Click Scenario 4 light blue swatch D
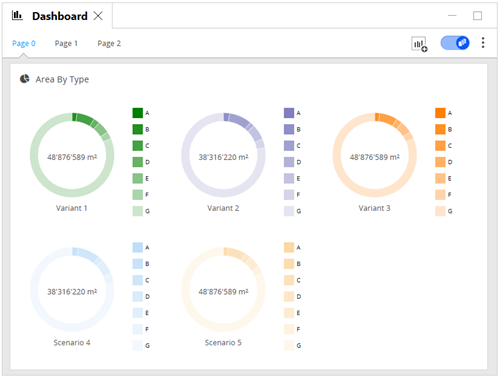This screenshot has width=500, height=378. tap(138, 296)
